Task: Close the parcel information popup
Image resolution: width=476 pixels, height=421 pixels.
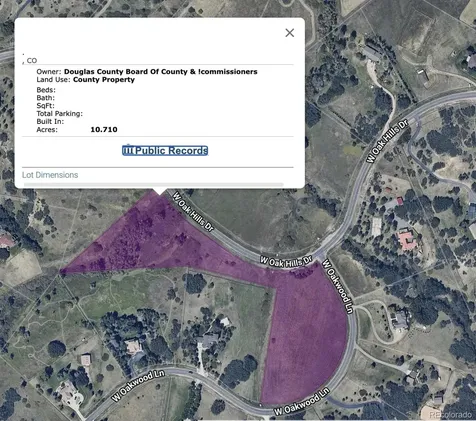Action: coord(290,33)
